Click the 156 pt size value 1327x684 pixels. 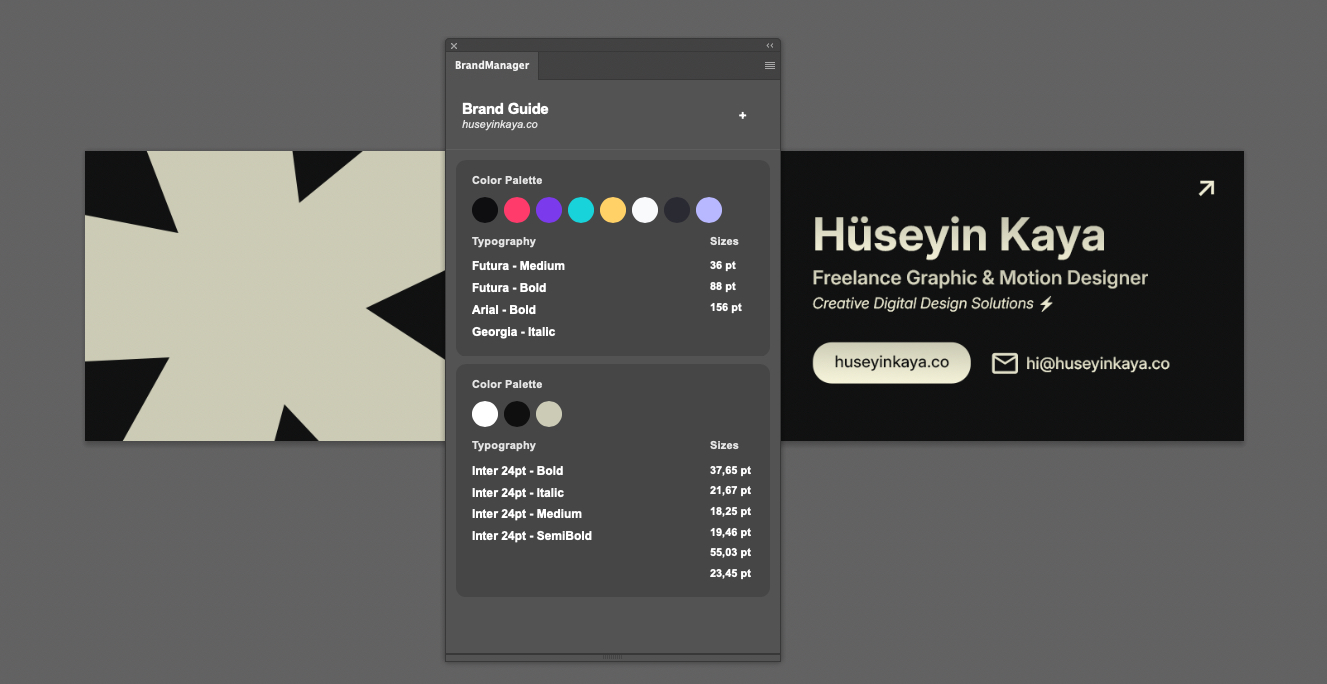click(726, 308)
